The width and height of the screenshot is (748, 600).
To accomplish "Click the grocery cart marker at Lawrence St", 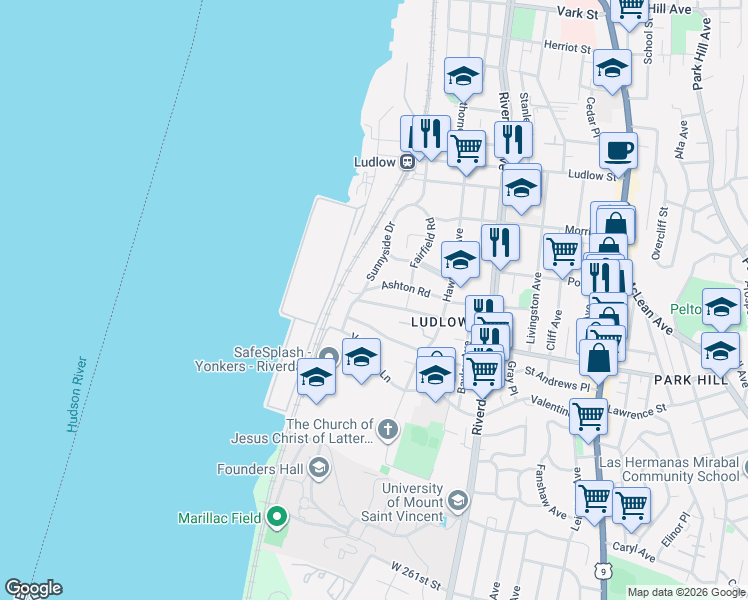I will coord(588,417).
